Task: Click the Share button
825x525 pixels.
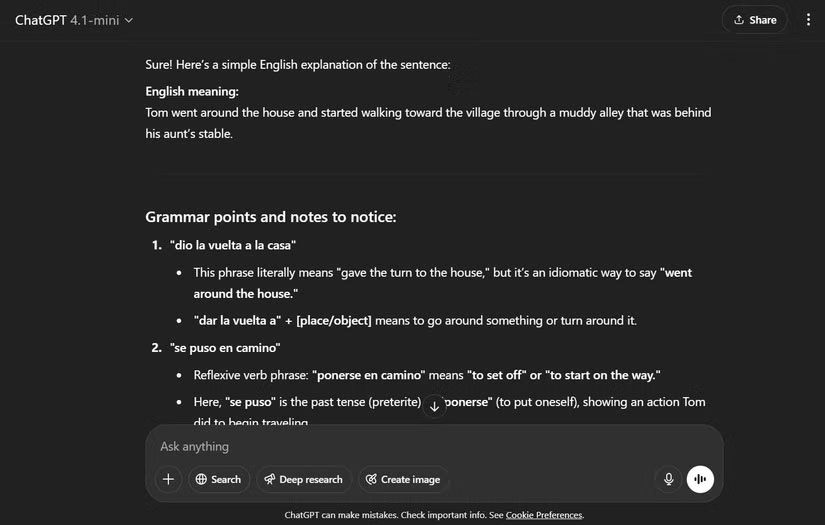Action: (x=754, y=20)
